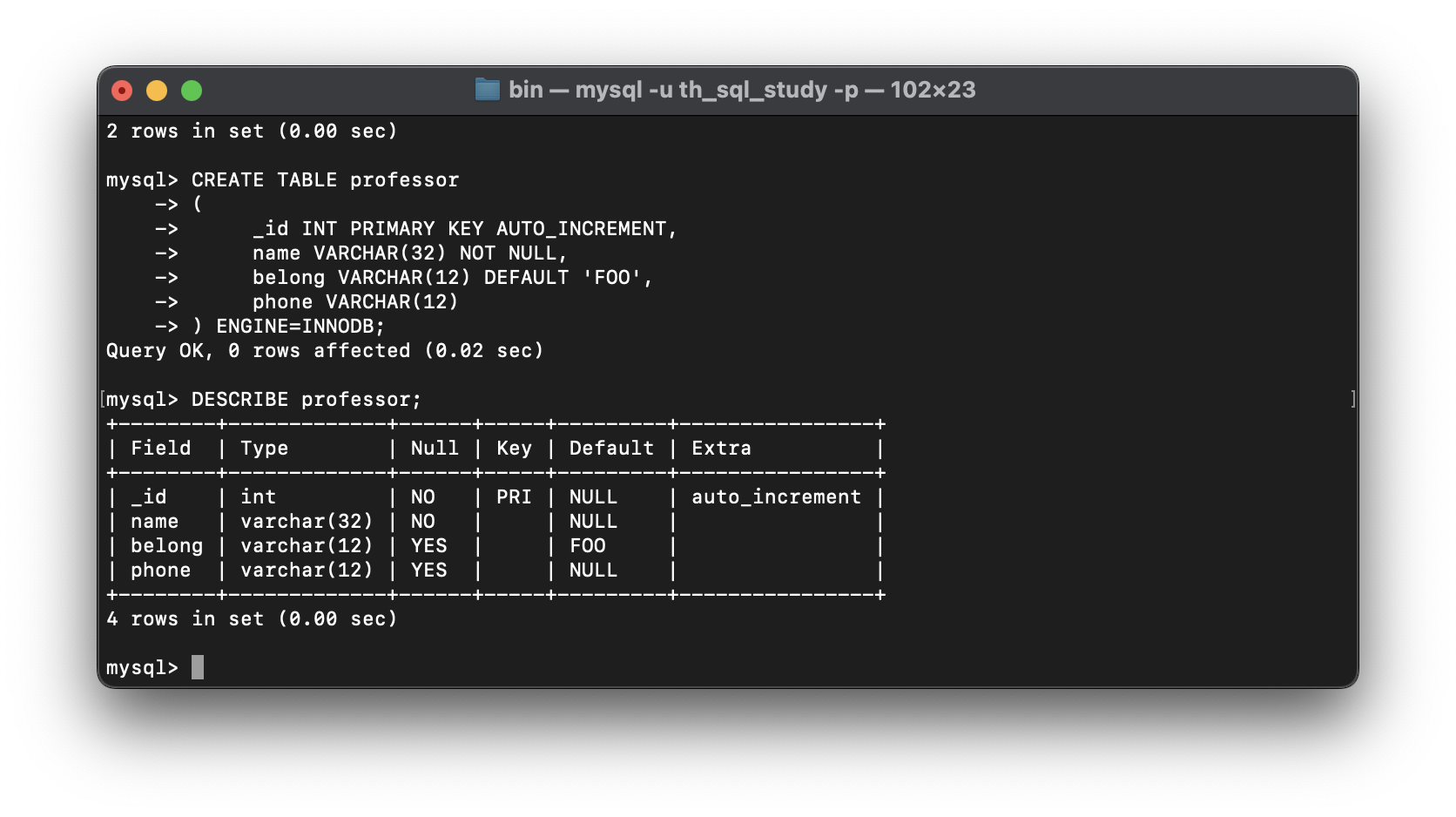Click the cursor block at the last mysql prompt
This screenshot has height=817, width=1456.
click(198, 667)
